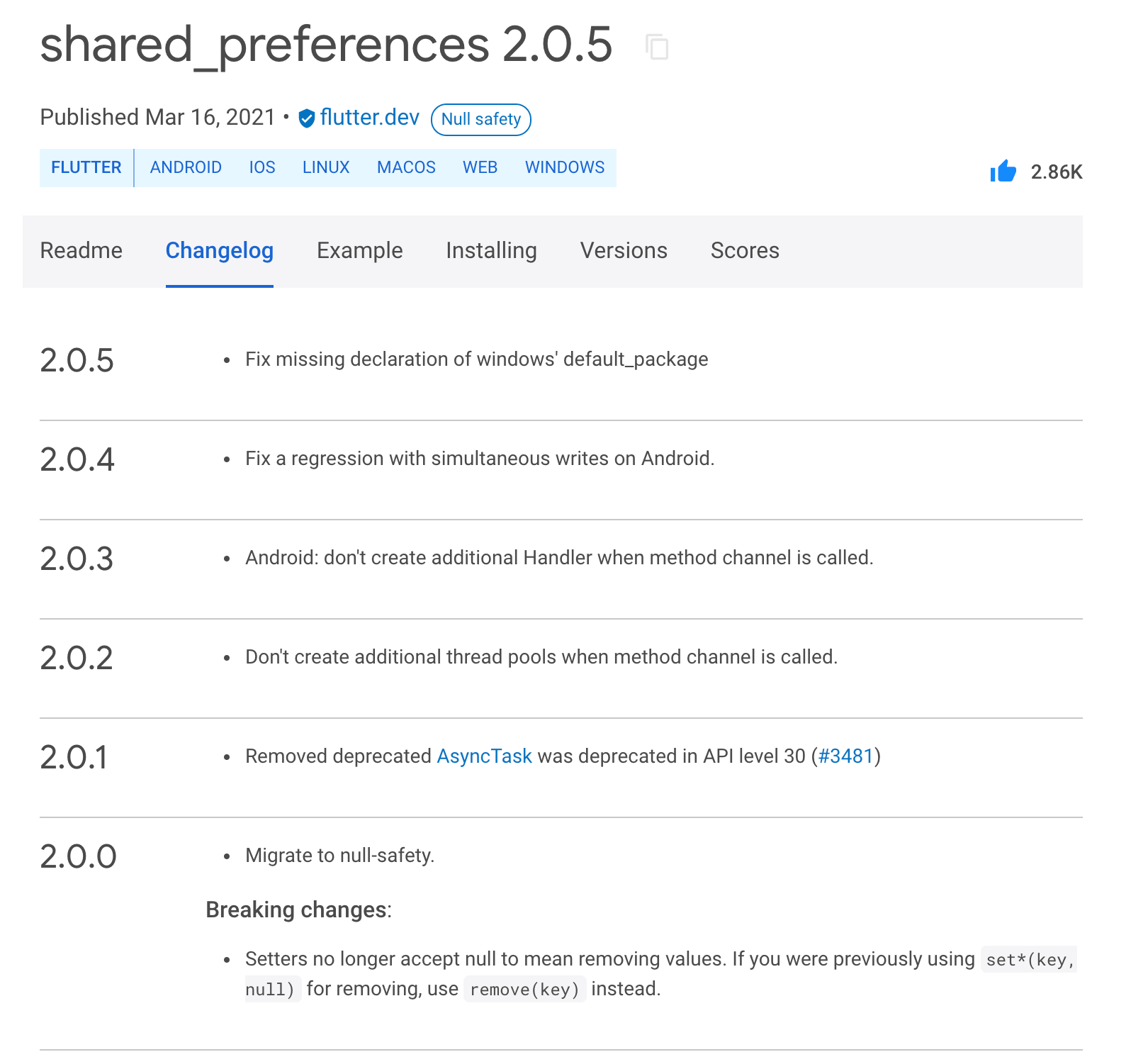
Task: Open the Installing tab
Action: pyautogui.click(x=492, y=251)
